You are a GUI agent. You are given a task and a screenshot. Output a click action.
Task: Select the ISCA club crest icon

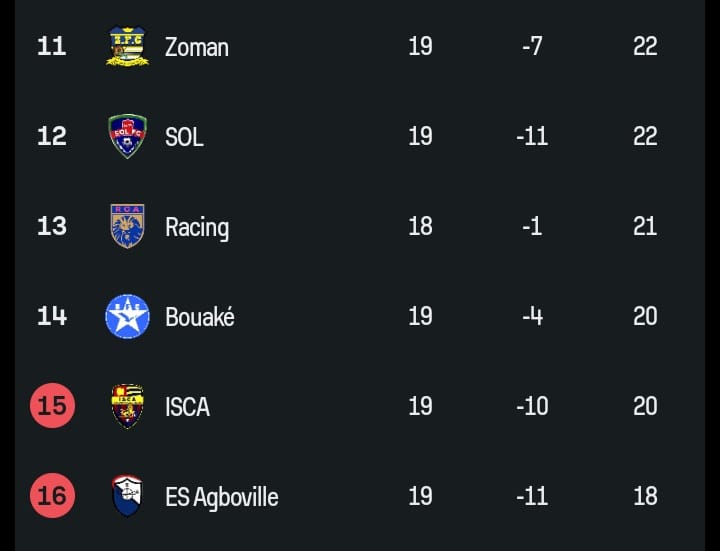[x=127, y=406]
